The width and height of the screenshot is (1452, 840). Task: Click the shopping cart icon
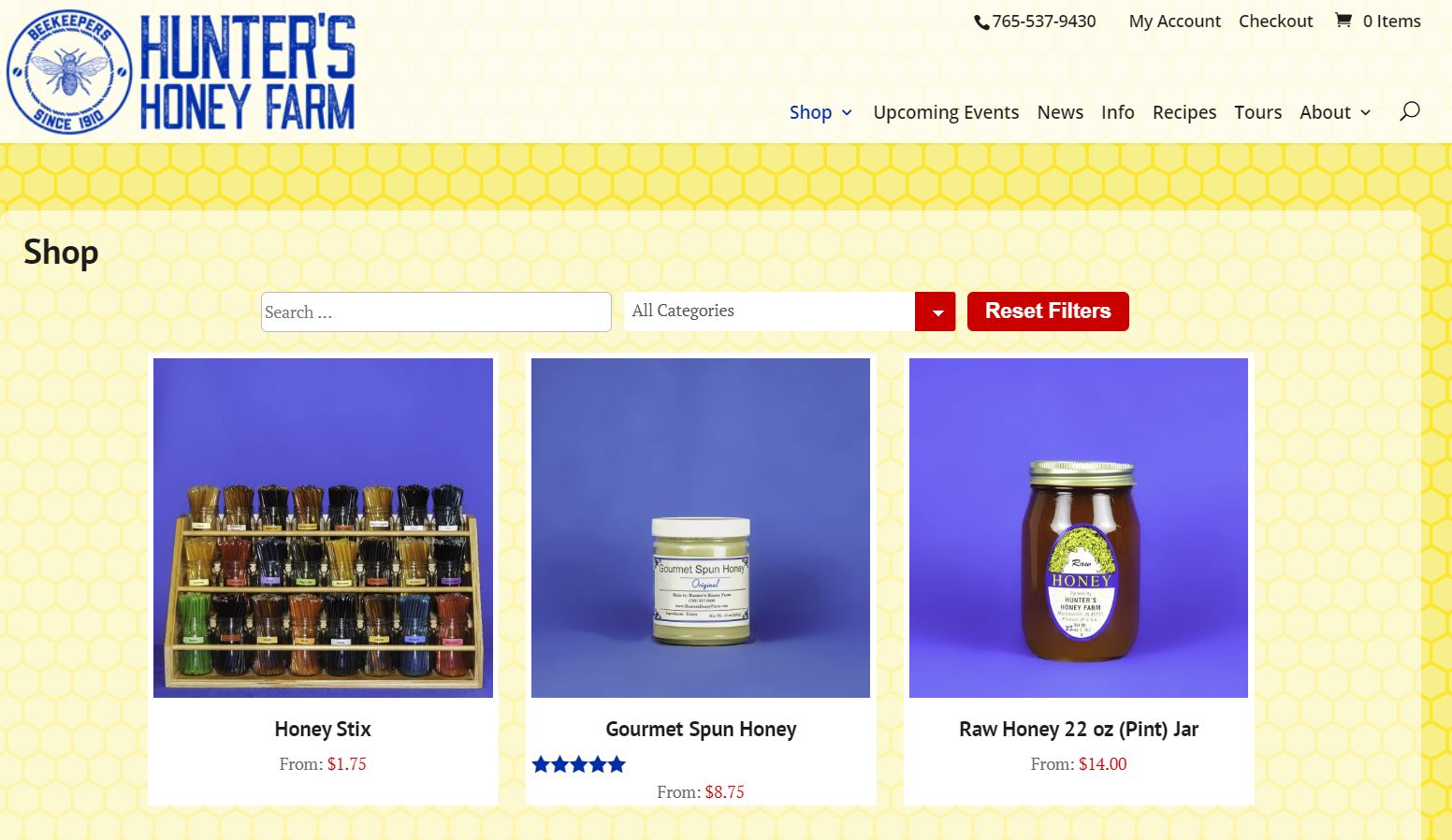(x=1343, y=20)
